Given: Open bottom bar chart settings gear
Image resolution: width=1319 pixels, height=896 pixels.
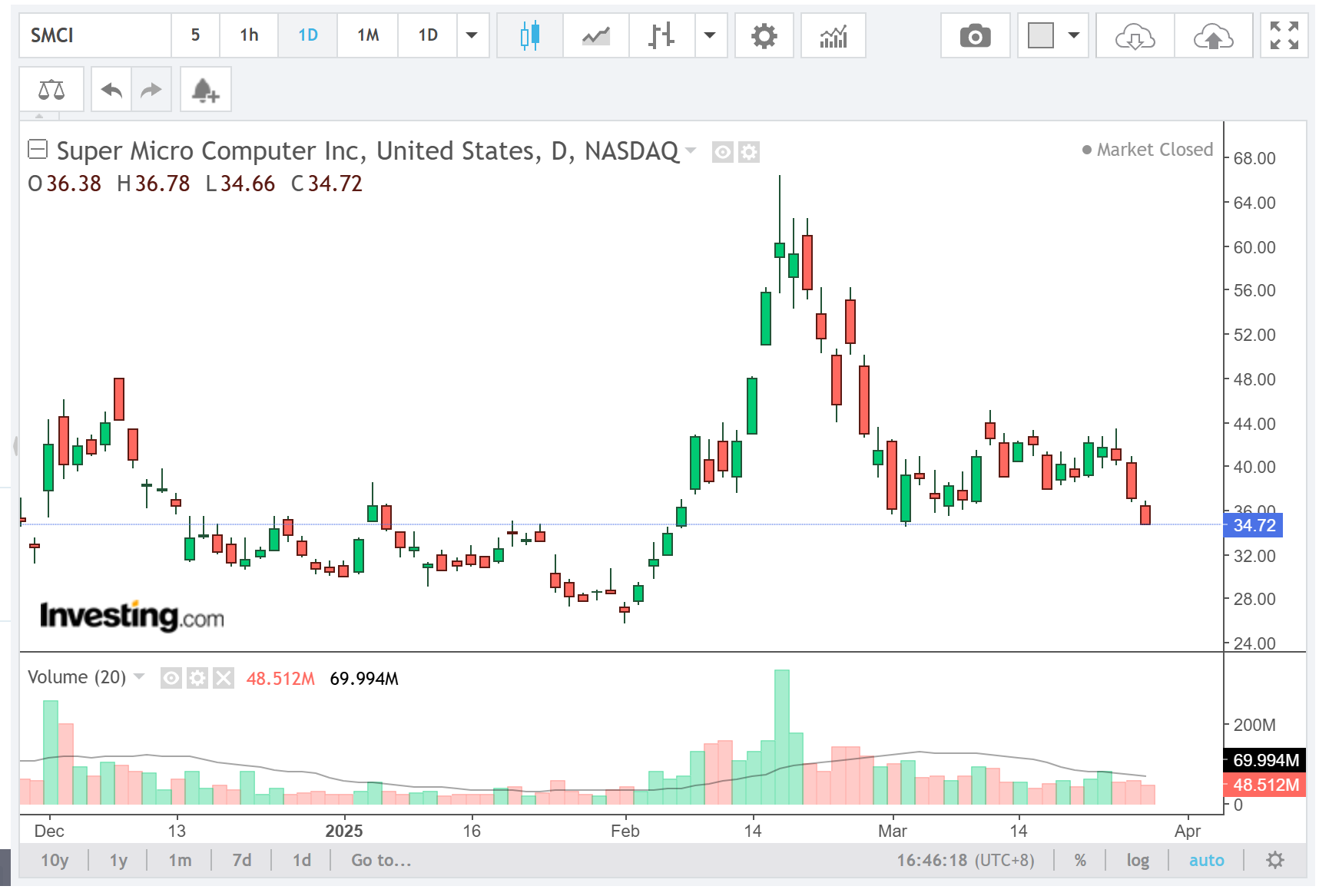Looking at the screenshot, I should (1274, 860).
